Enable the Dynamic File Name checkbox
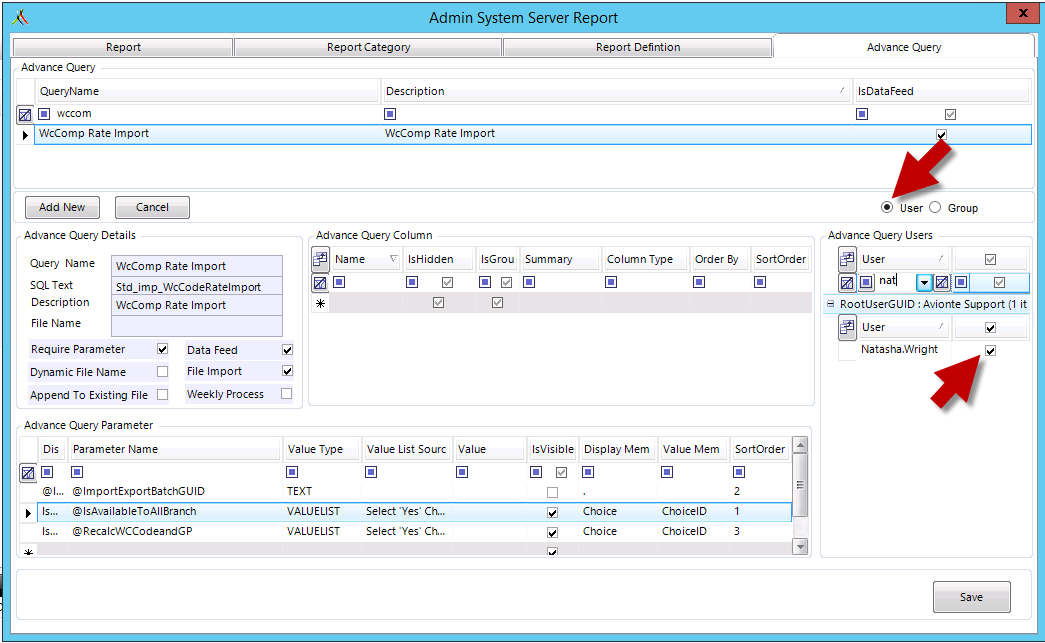 tap(162, 372)
